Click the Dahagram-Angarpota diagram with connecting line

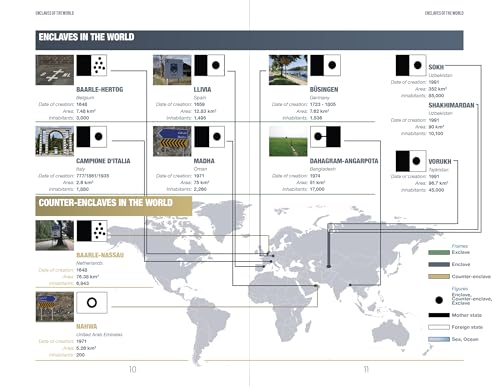point(325,137)
